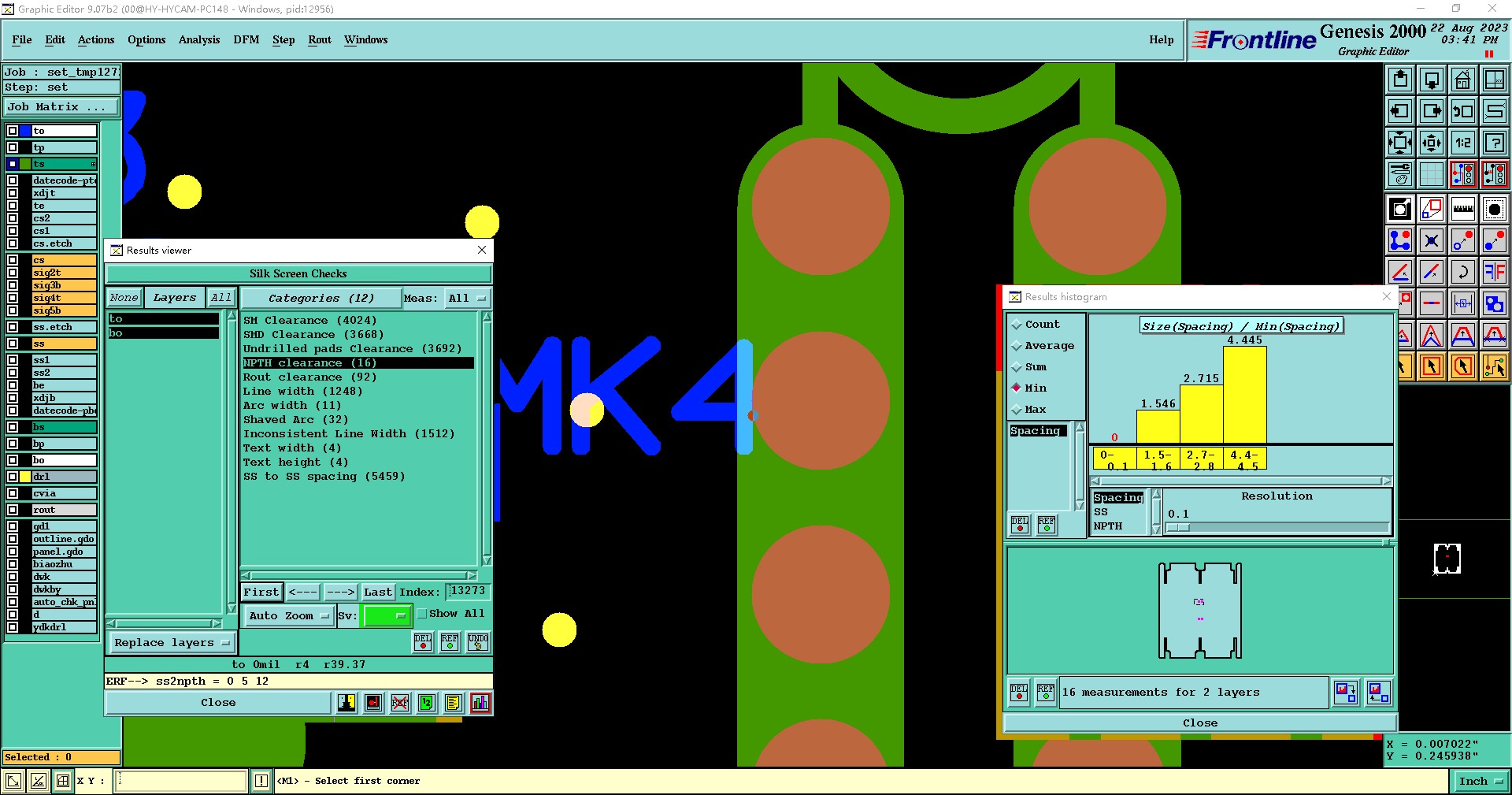Screen dimensions: 1512x795
Task: Click the overlapping blue shapes icon
Action: [x=1494, y=303]
